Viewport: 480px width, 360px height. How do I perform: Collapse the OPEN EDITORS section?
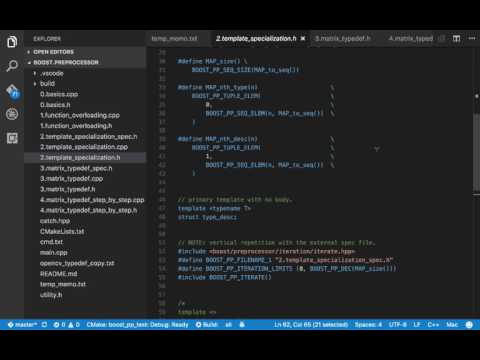tap(53, 52)
